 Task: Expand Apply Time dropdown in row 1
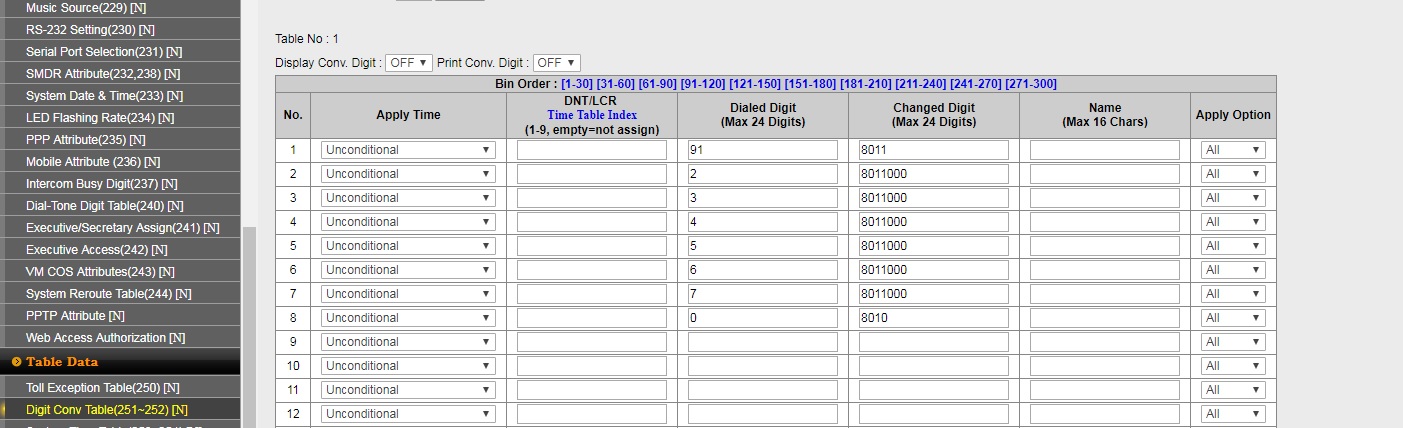(x=408, y=150)
